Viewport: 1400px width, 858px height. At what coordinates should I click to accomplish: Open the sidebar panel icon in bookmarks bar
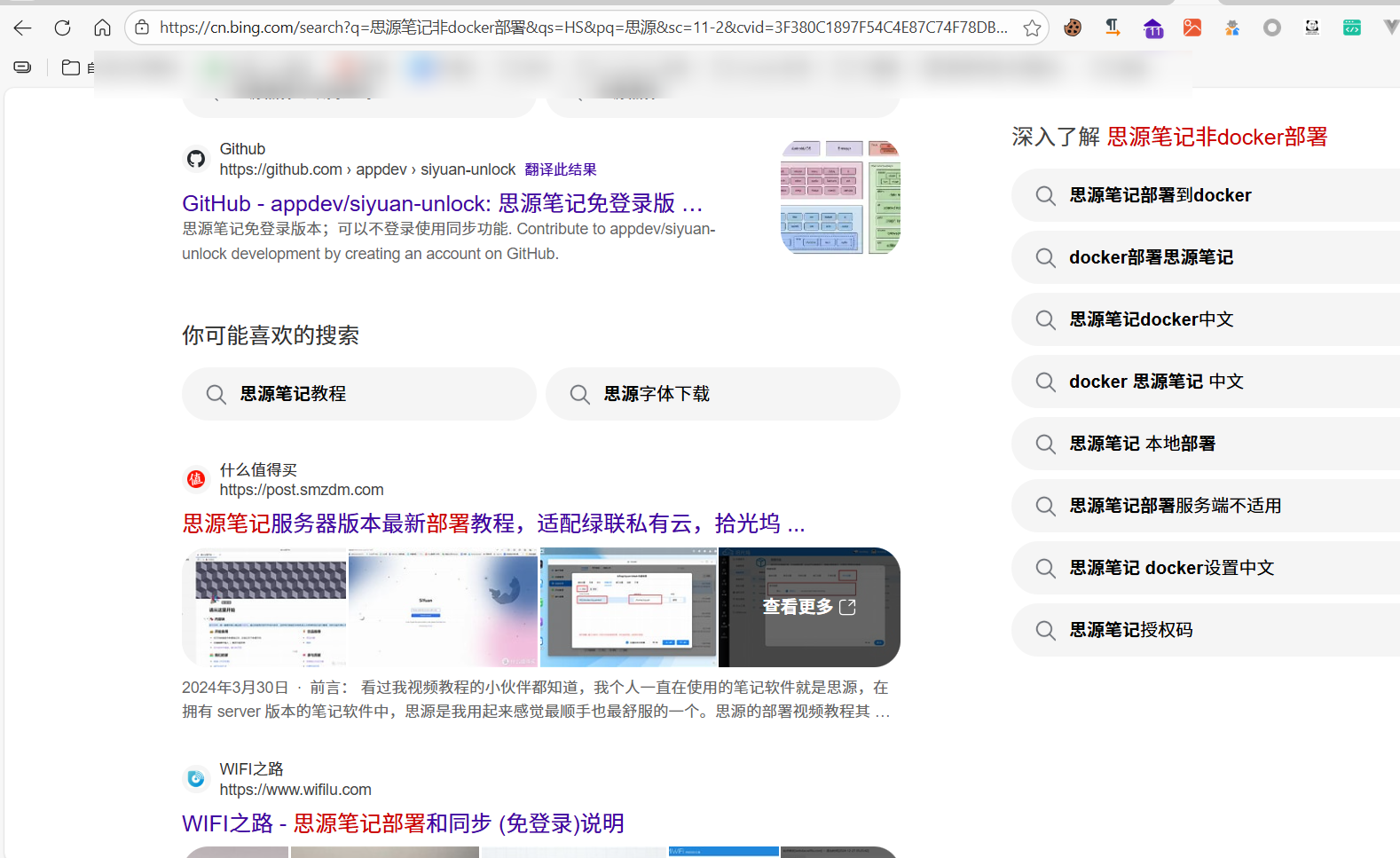(x=23, y=67)
